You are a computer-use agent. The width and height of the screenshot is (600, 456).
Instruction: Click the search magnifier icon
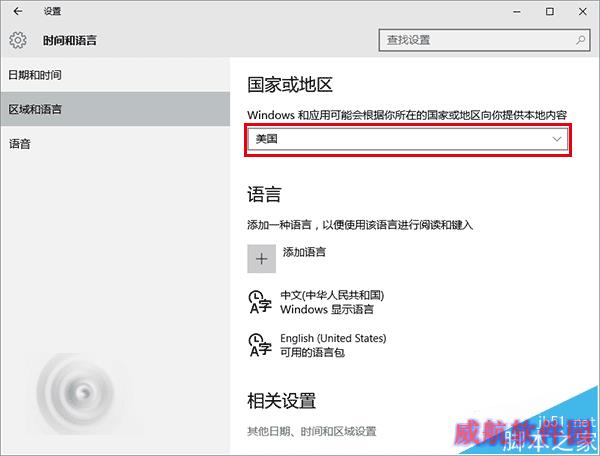click(x=580, y=40)
